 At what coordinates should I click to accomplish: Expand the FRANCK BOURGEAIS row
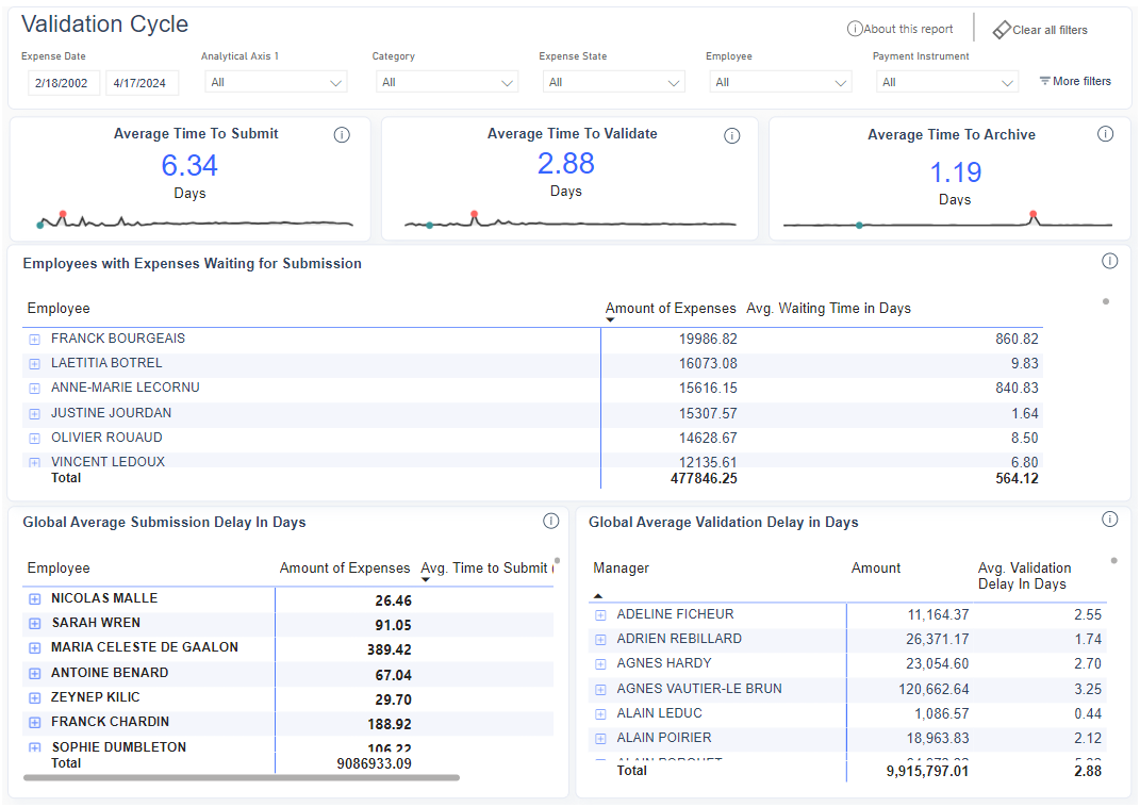[35, 339]
